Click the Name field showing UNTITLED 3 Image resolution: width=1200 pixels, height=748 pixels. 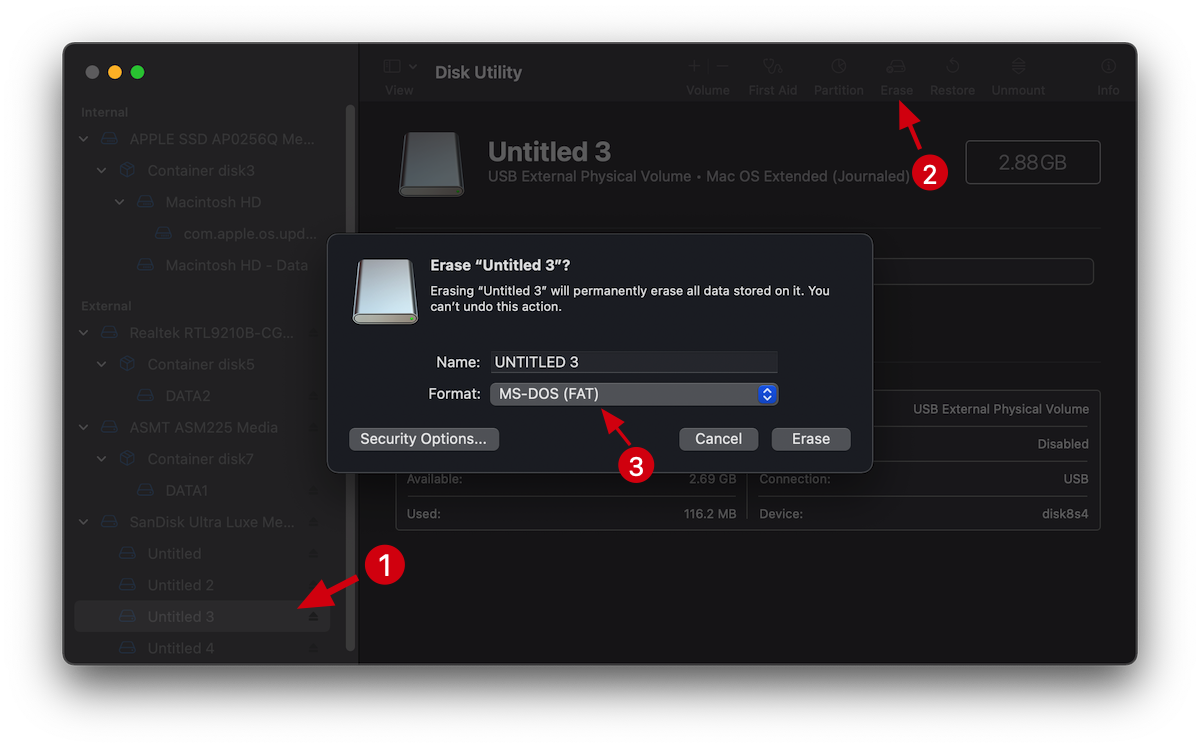pyautogui.click(x=634, y=361)
